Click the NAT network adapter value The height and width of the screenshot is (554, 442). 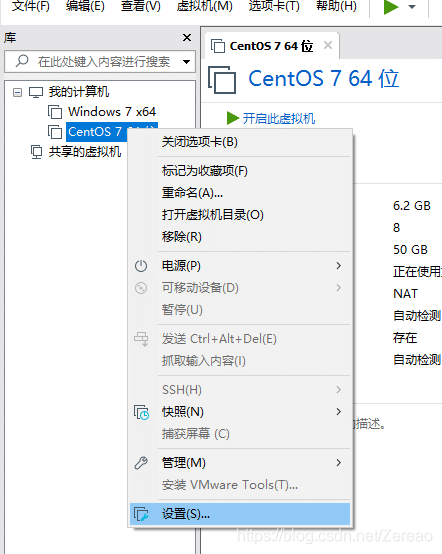click(406, 294)
